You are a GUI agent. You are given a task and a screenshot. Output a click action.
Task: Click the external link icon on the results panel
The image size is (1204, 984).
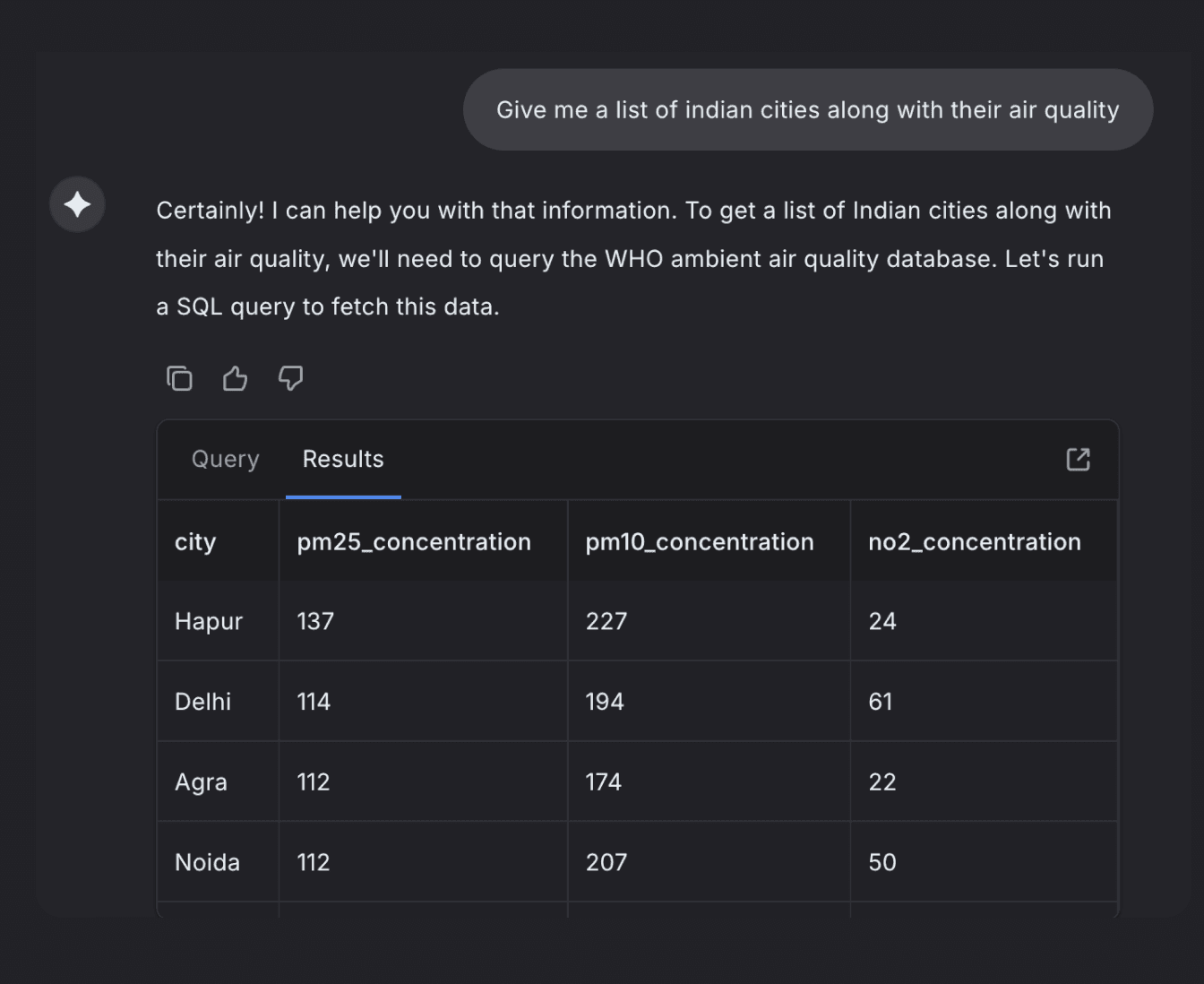click(1079, 459)
